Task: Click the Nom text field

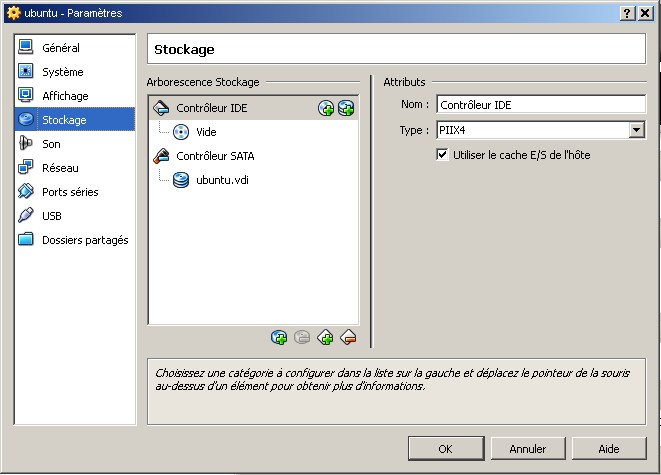Action: [540, 105]
